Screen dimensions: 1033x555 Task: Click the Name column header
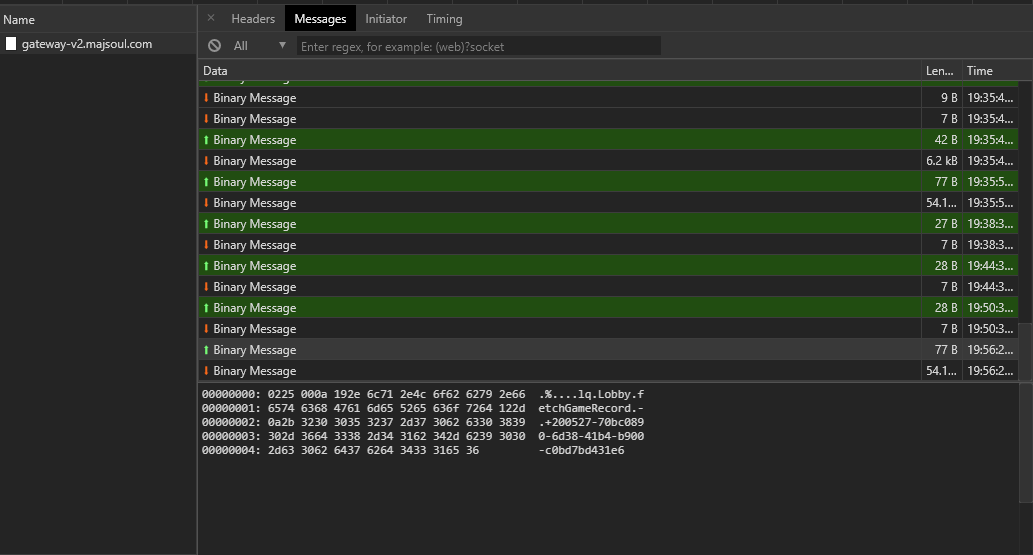coord(98,20)
